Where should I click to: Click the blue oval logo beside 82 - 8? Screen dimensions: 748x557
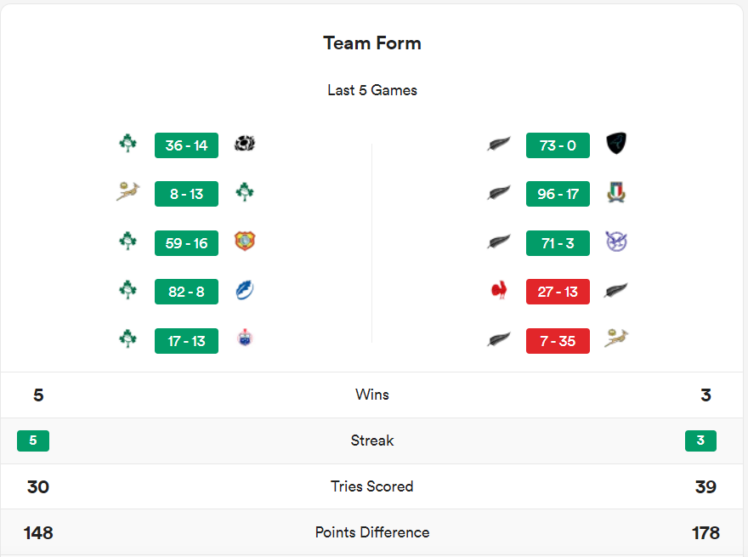(244, 290)
